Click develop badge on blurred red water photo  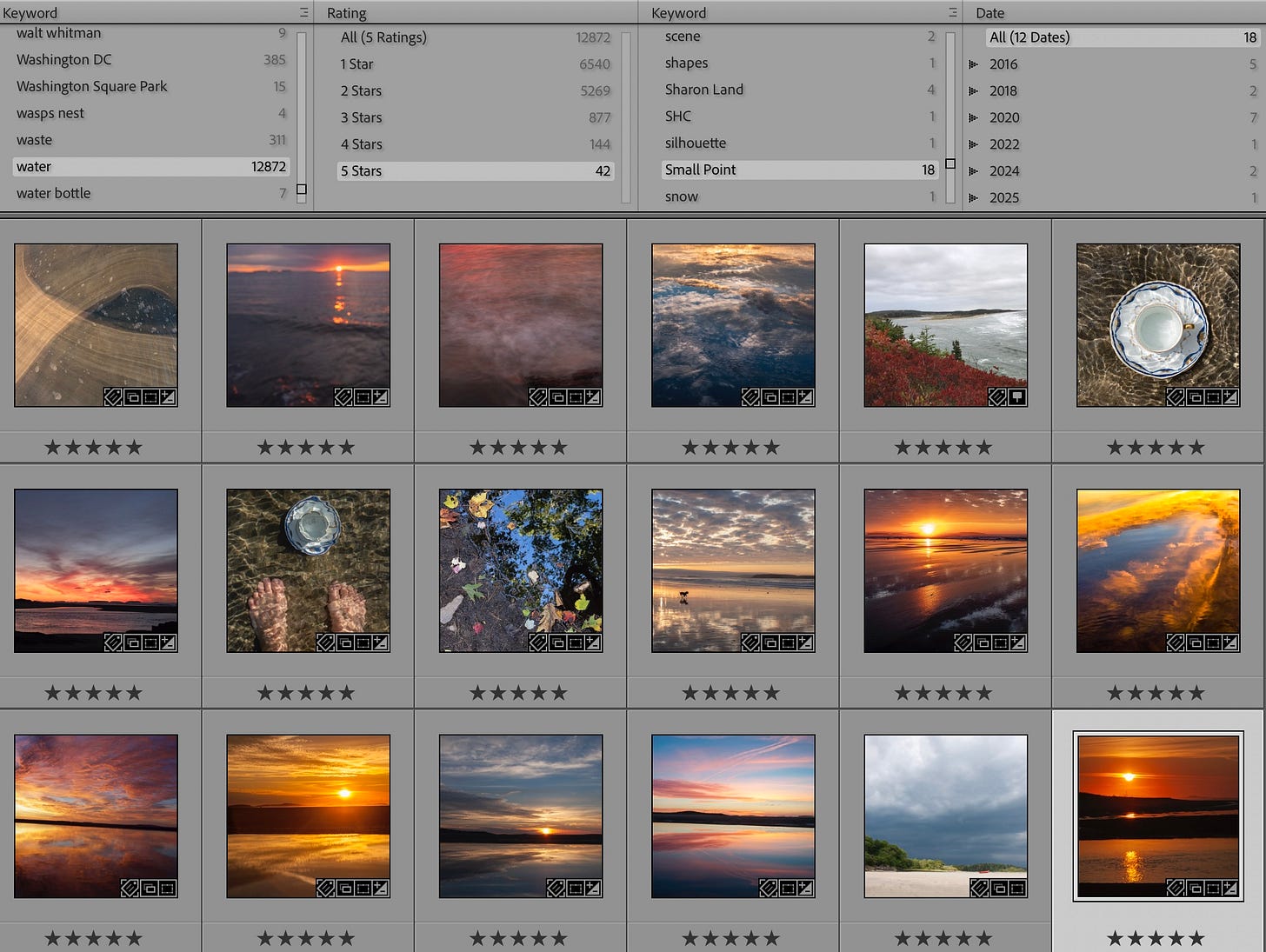[593, 397]
